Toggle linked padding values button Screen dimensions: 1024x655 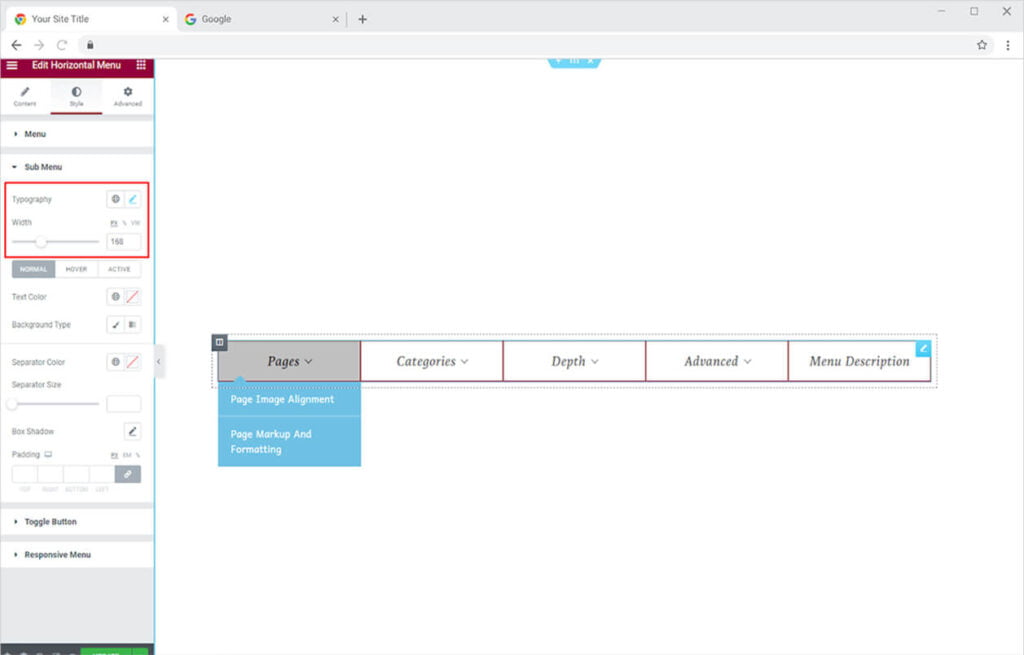pyautogui.click(x=127, y=474)
